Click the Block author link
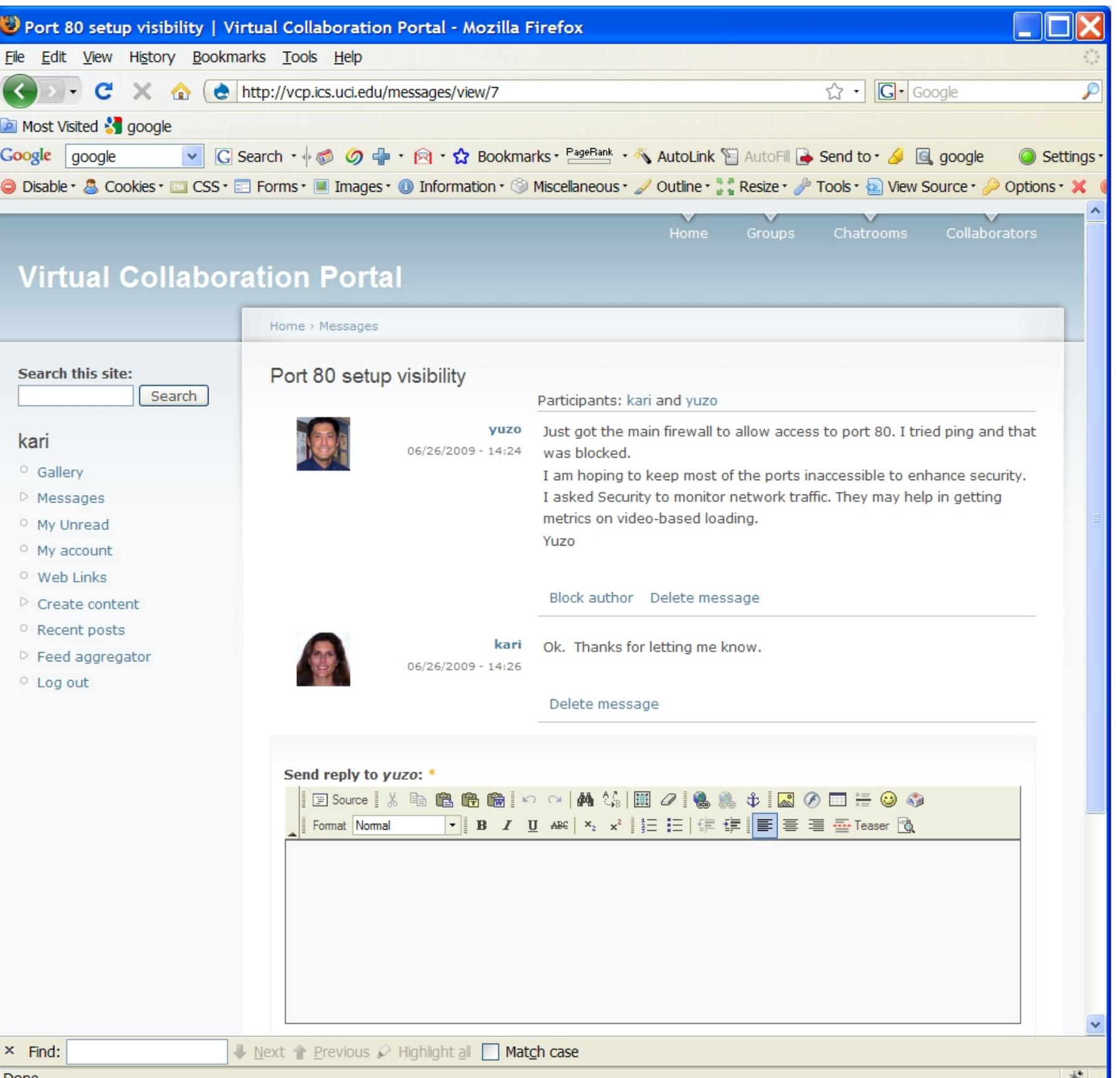This screenshot has height=1078, width=1120. pyautogui.click(x=591, y=598)
